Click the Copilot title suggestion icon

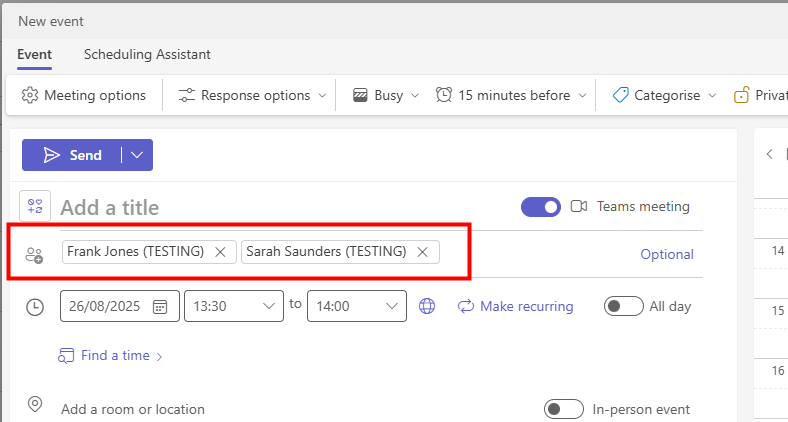click(35, 207)
